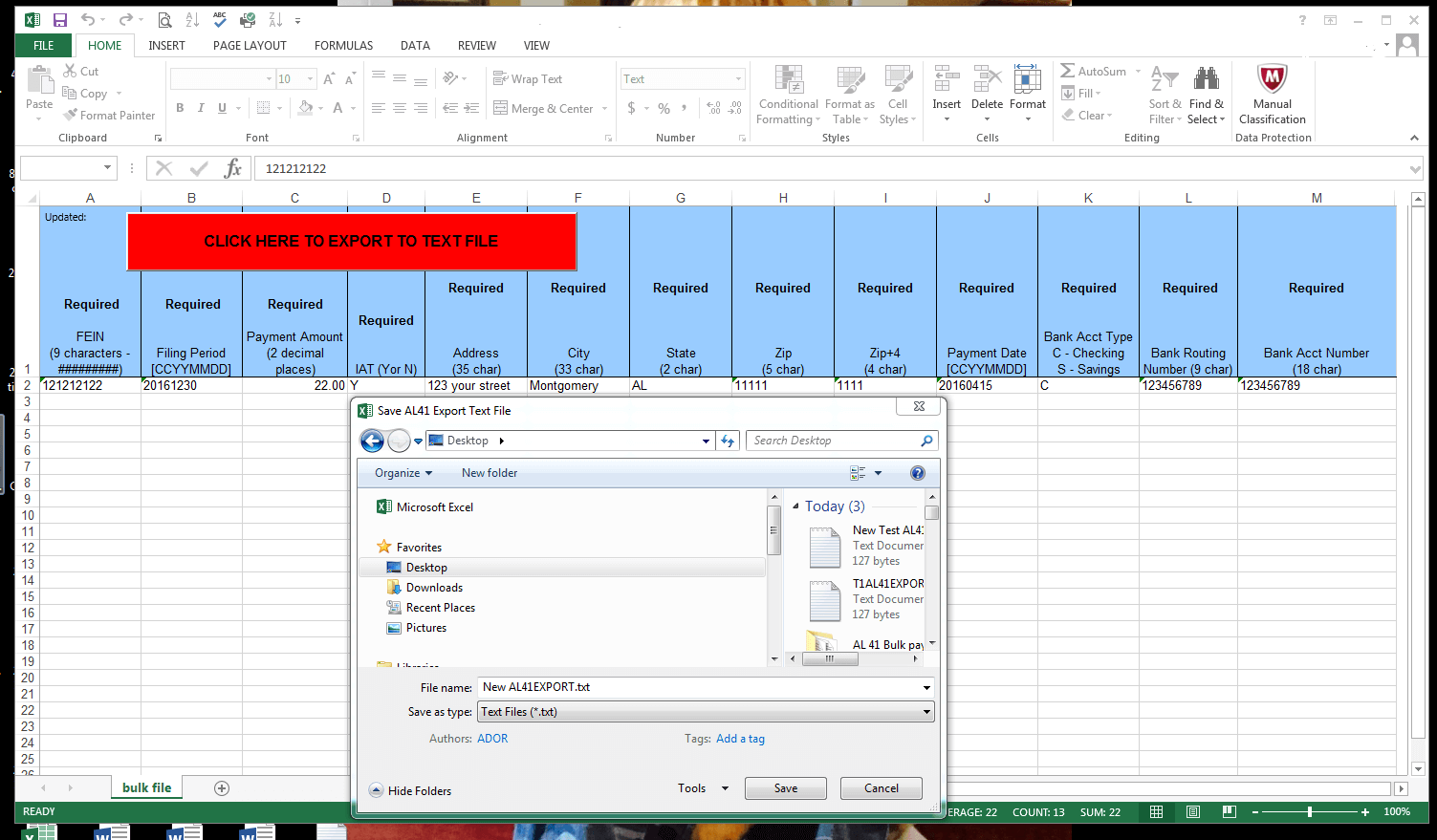Screen dimensions: 1437x840
Task: Click New folder in Save dialog
Action: 490,473
